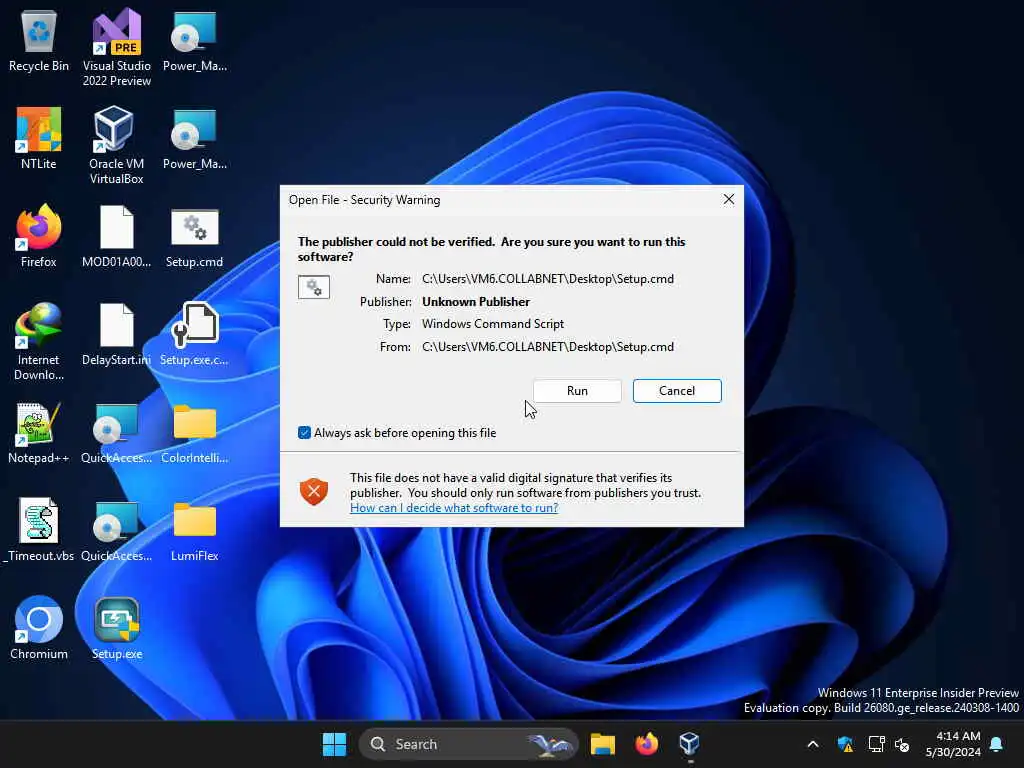1024x768 pixels.
Task: Select Internet Download Manager shortcut
Action: click(39, 342)
